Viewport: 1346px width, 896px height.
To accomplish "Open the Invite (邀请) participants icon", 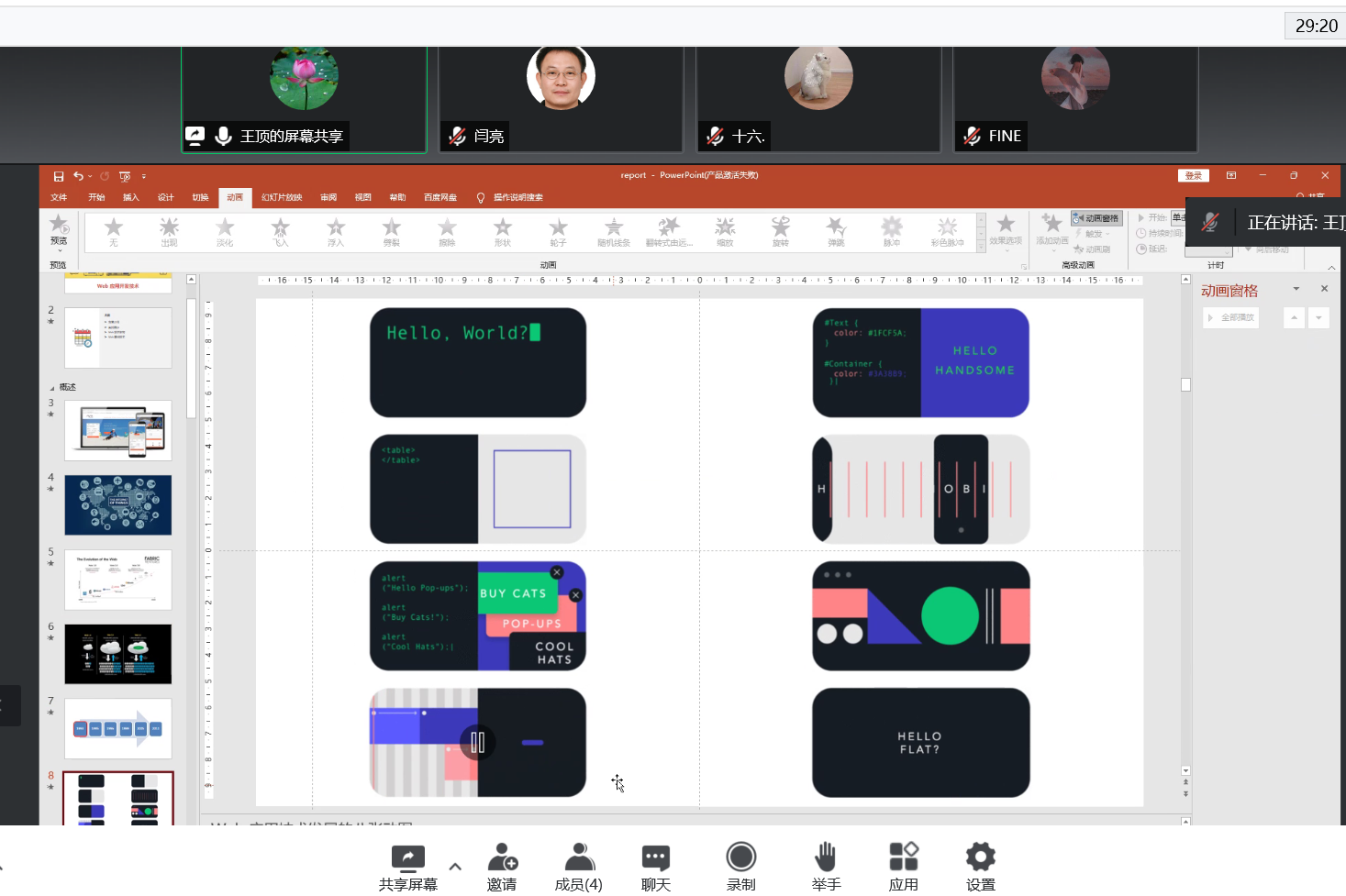I will tap(502, 858).
